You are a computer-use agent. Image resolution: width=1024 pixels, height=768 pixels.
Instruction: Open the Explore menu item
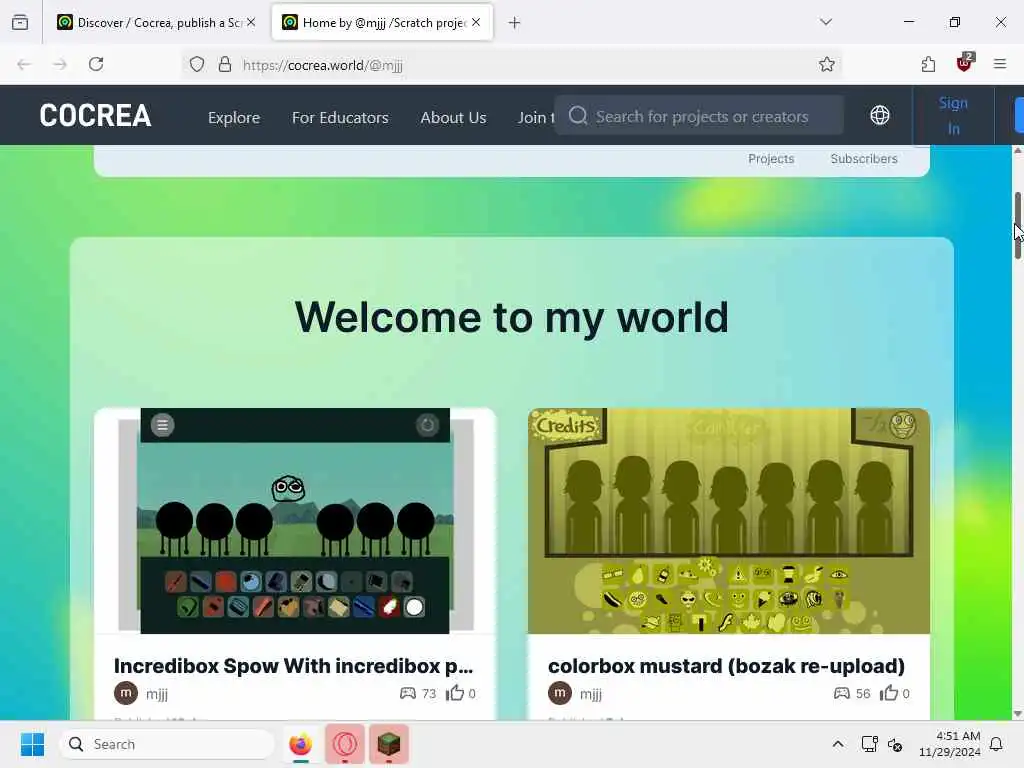point(234,118)
